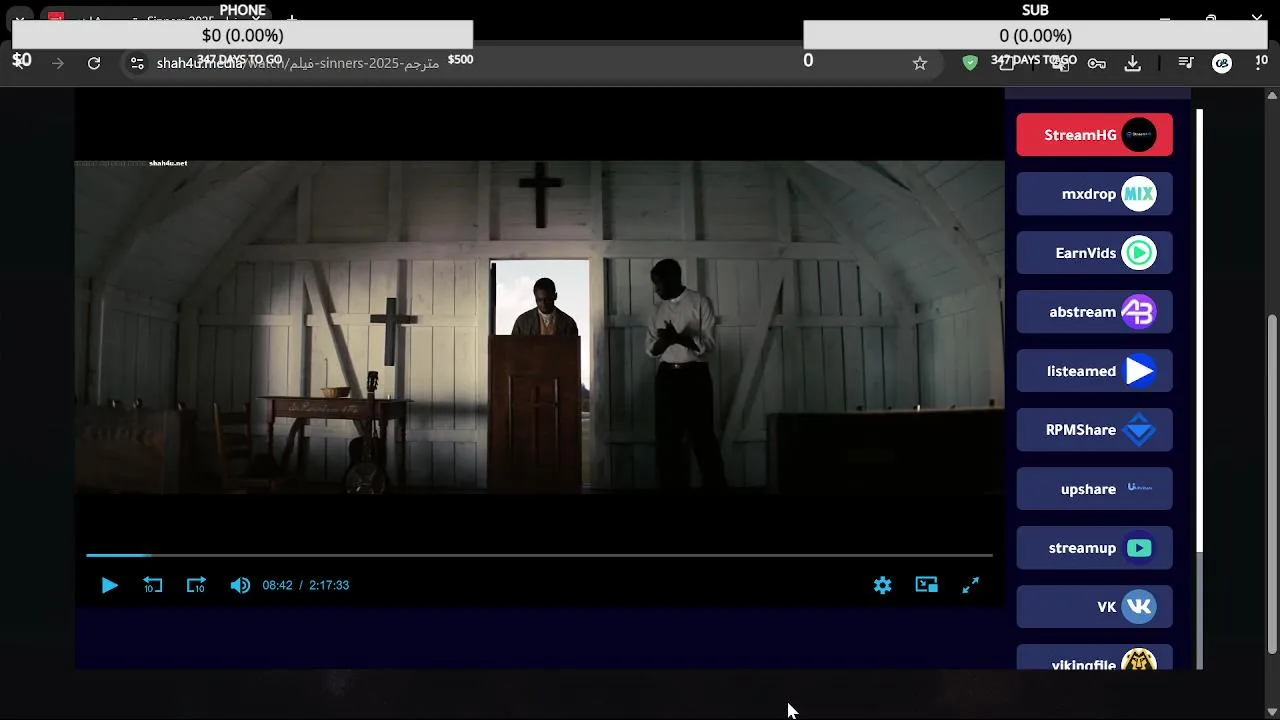Bookmark this page with star icon
1280x720 pixels.
(920, 63)
